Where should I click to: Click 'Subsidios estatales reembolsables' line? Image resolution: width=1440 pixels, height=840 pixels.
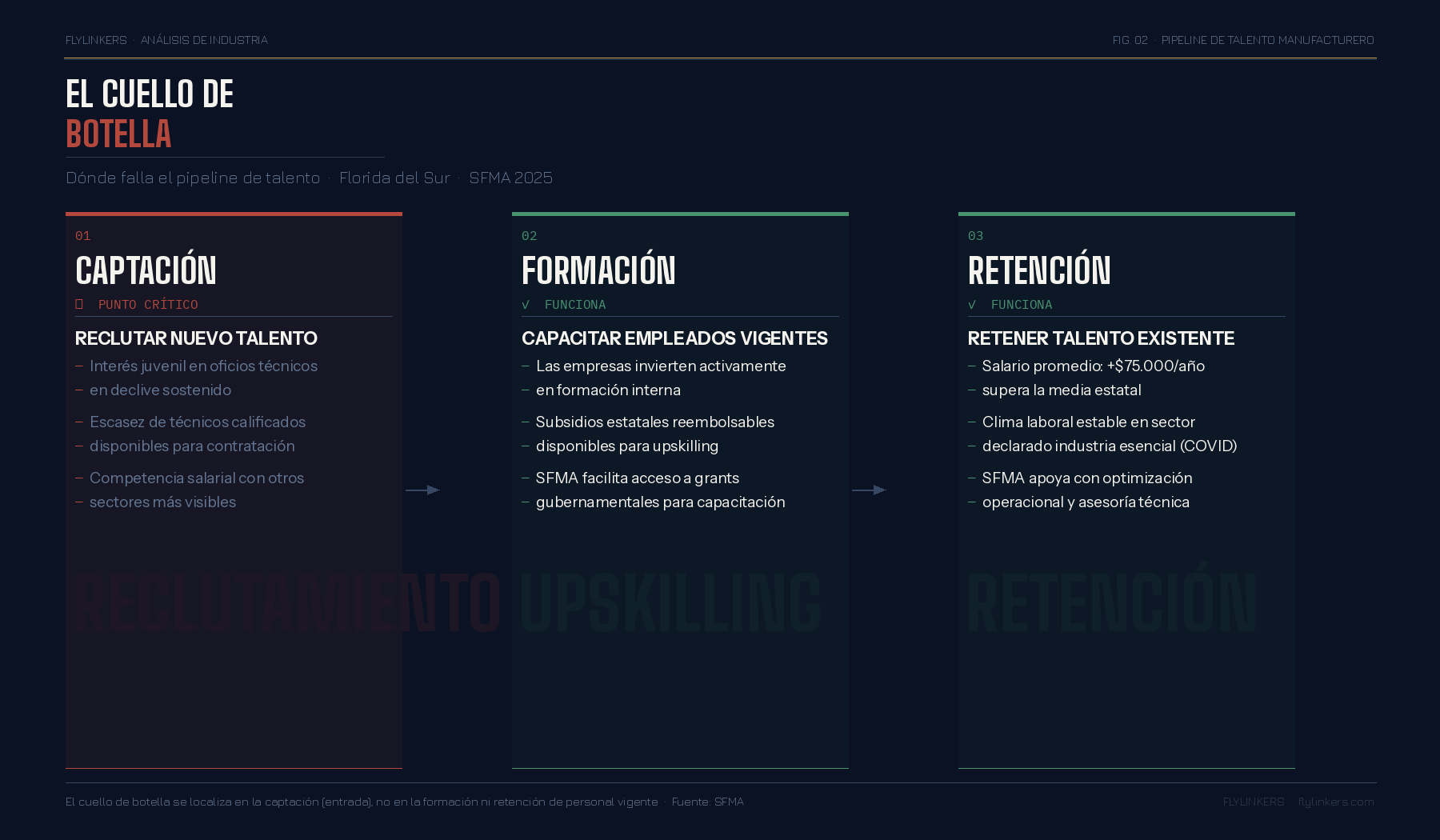655,422
